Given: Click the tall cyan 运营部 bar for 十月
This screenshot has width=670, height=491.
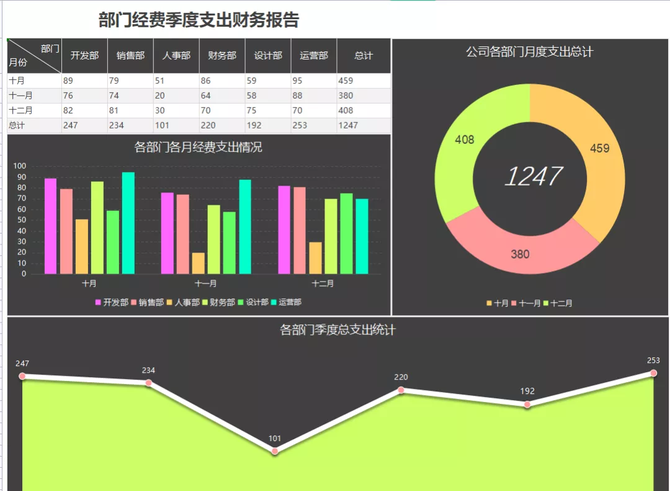Looking at the screenshot, I should [128, 223].
